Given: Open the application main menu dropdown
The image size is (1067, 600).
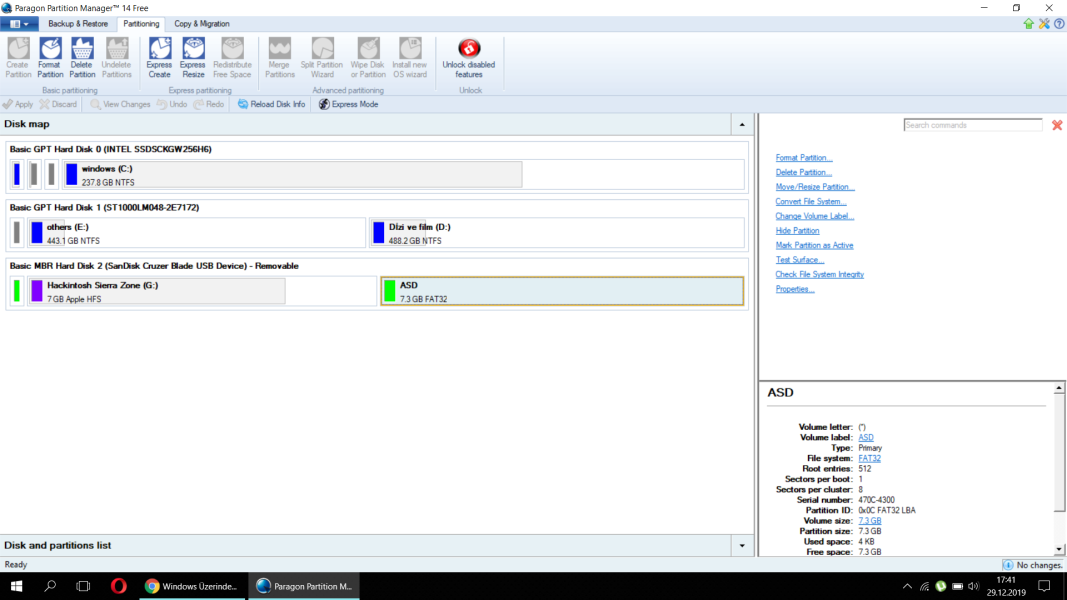Looking at the screenshot, I should (x=20, y=23).
